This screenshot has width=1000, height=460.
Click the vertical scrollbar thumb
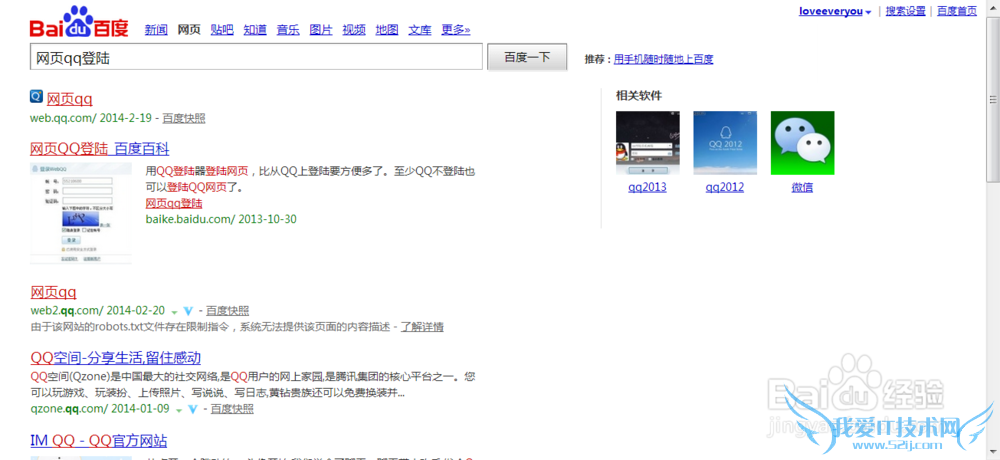tap(993, 99)
